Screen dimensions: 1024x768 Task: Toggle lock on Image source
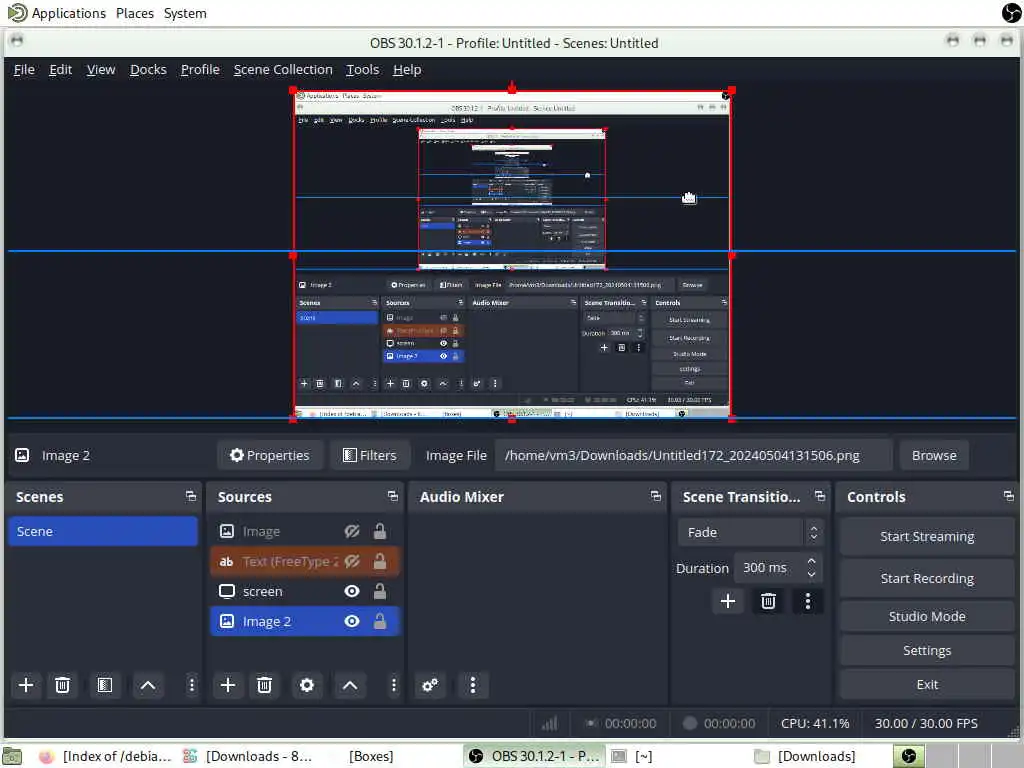point(379,532)
